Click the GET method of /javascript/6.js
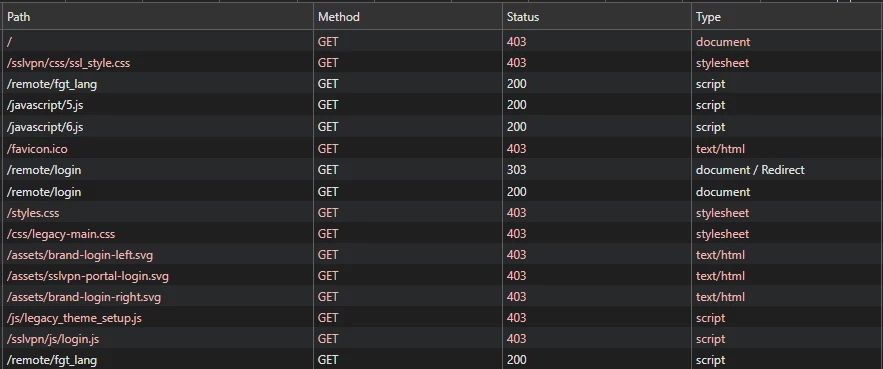Screen dimensions: 883x369 (328, 127)
